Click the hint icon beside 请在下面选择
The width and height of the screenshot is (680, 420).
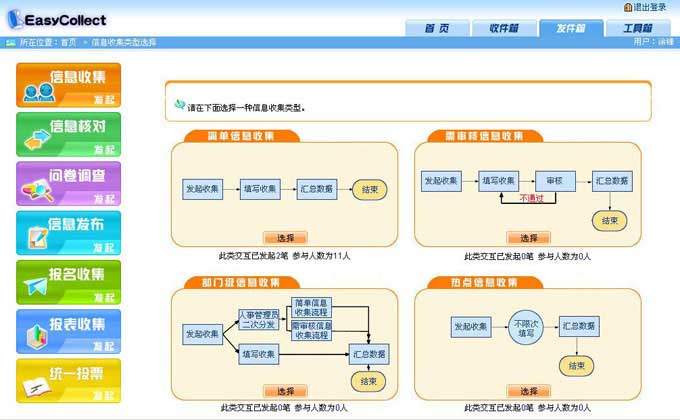click(180, 105)
